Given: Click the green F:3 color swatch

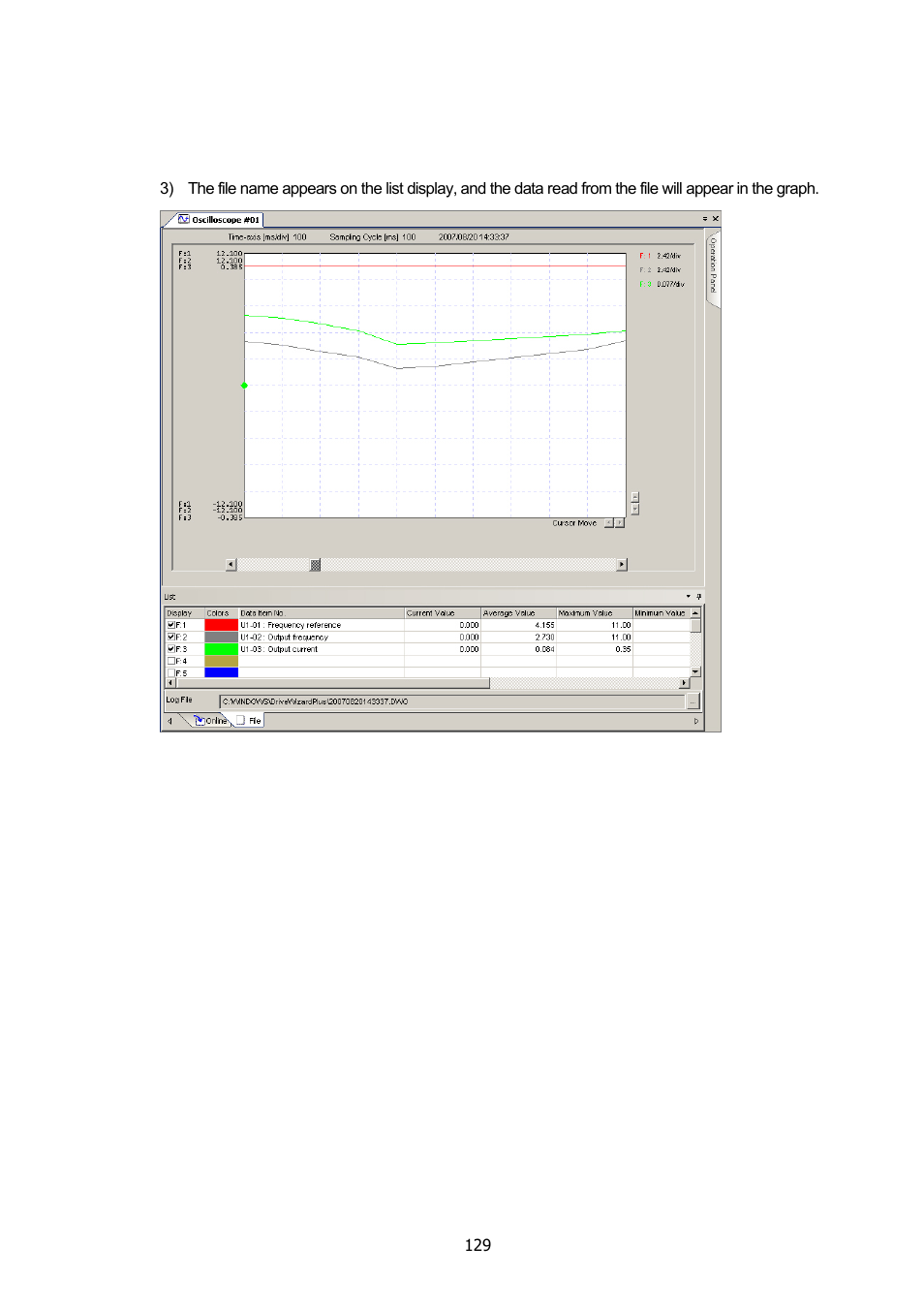Looking at the screenshot, I should tap(221, 649).
